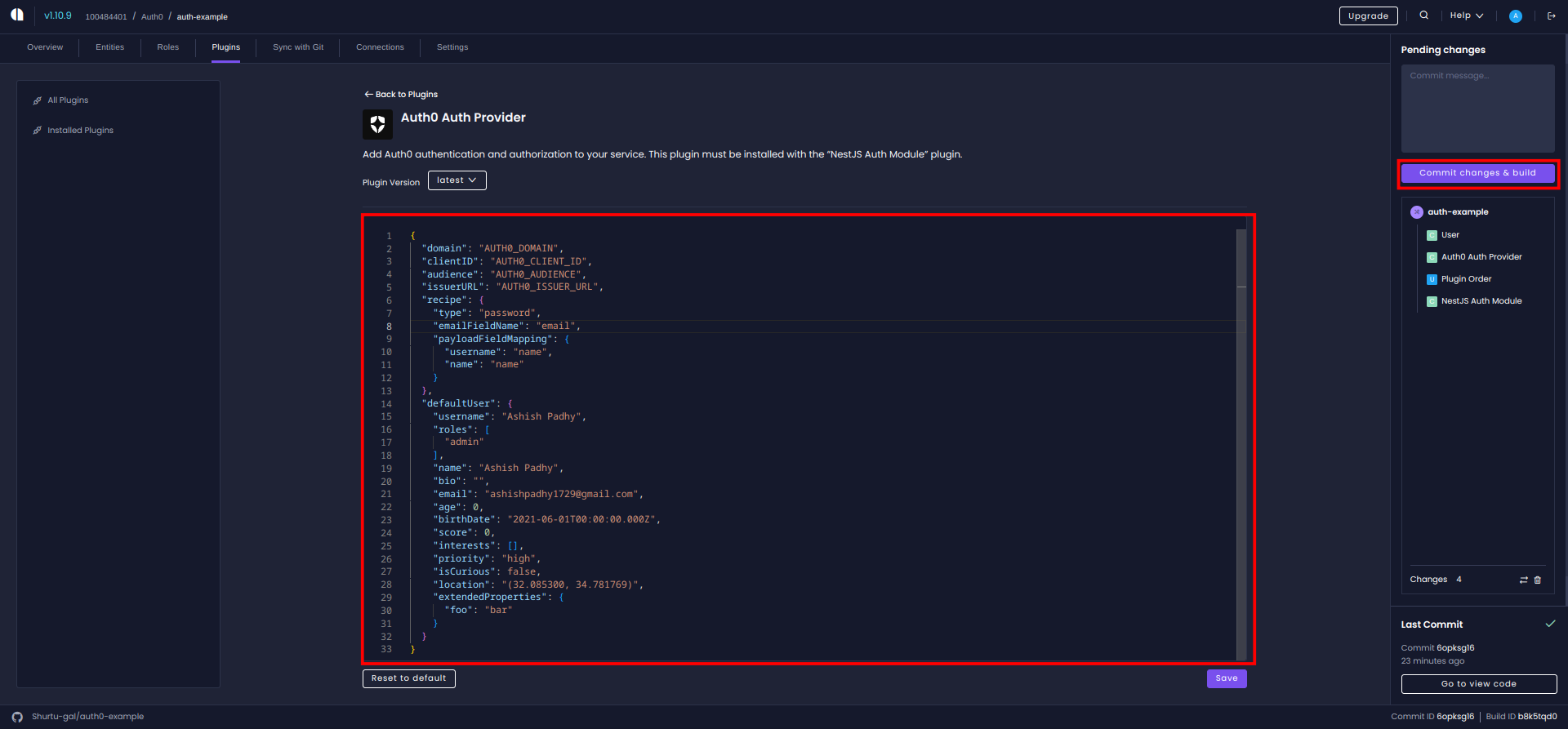The image size is (1568, 729).
Task: Open the Sync with Git tab
Action: [298, 47]
